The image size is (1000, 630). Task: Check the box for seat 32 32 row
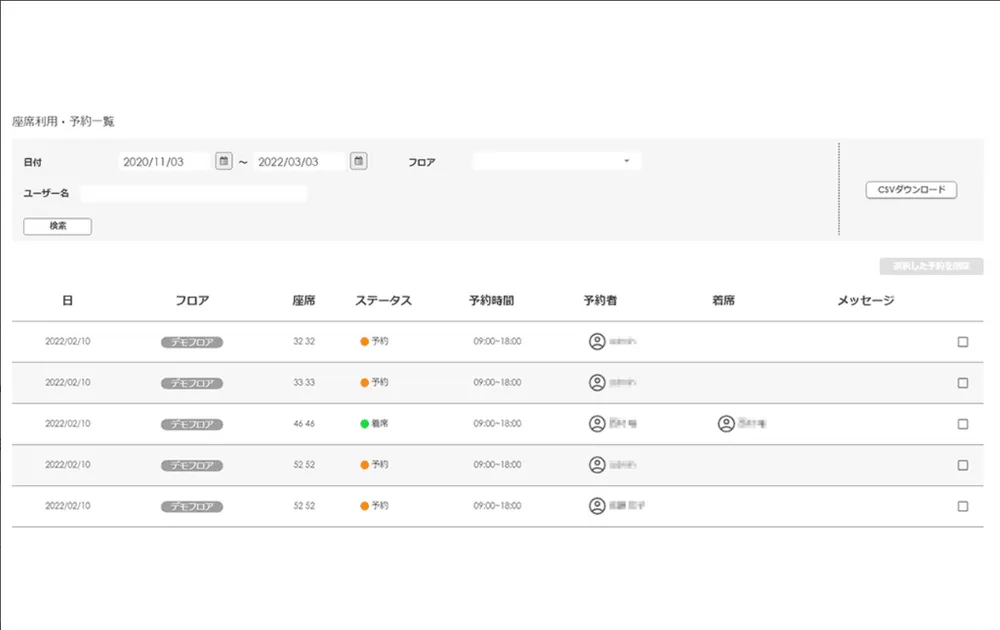(963, 342)
